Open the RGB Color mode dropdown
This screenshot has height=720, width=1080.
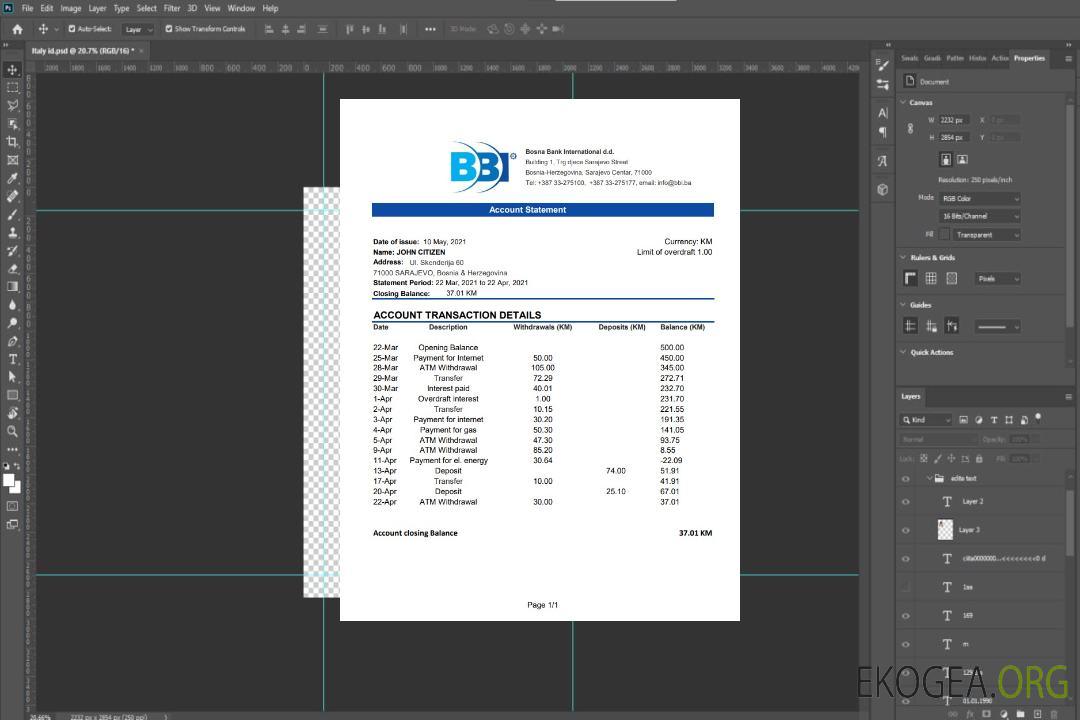(979, 198)
